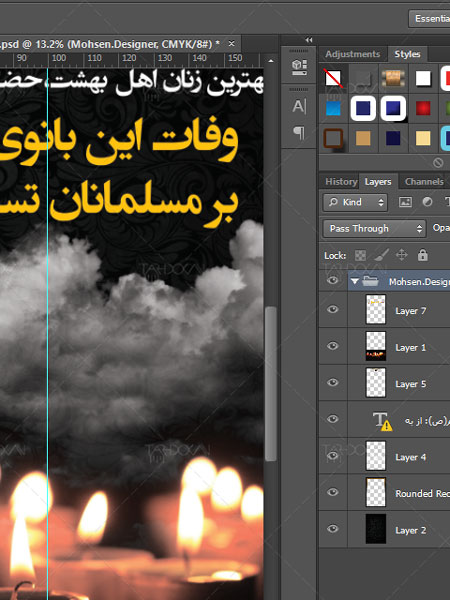Click the scroll up arrow of canvas
This screenshot has width=450, height=600.
pos(271,61)
